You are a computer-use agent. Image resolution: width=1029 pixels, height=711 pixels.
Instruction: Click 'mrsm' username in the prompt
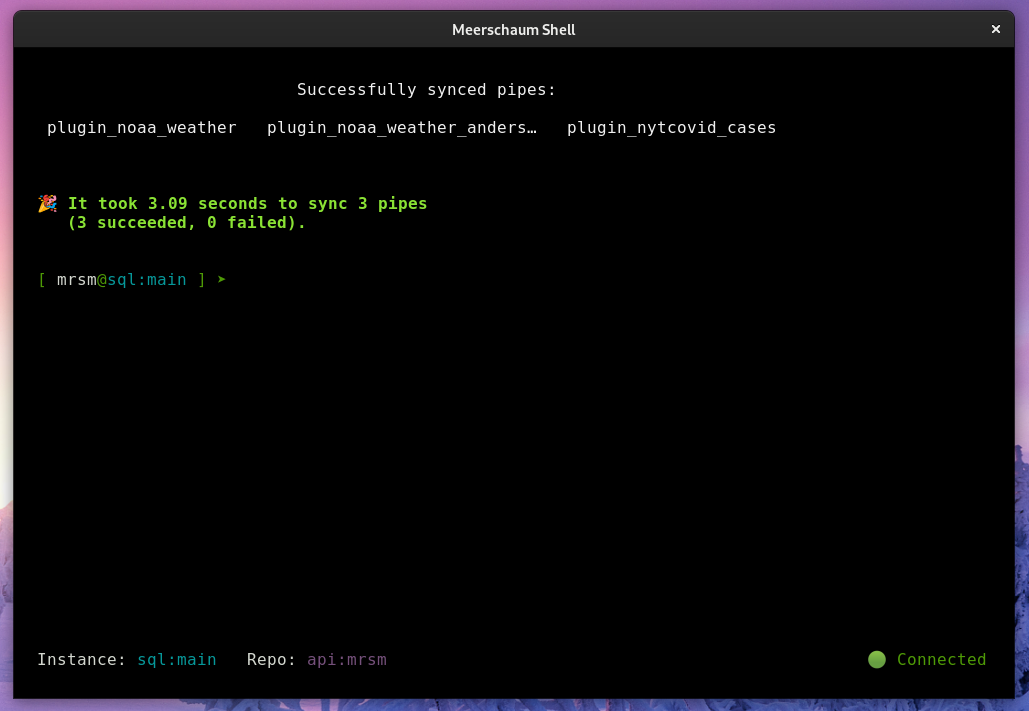click(77, 280)
